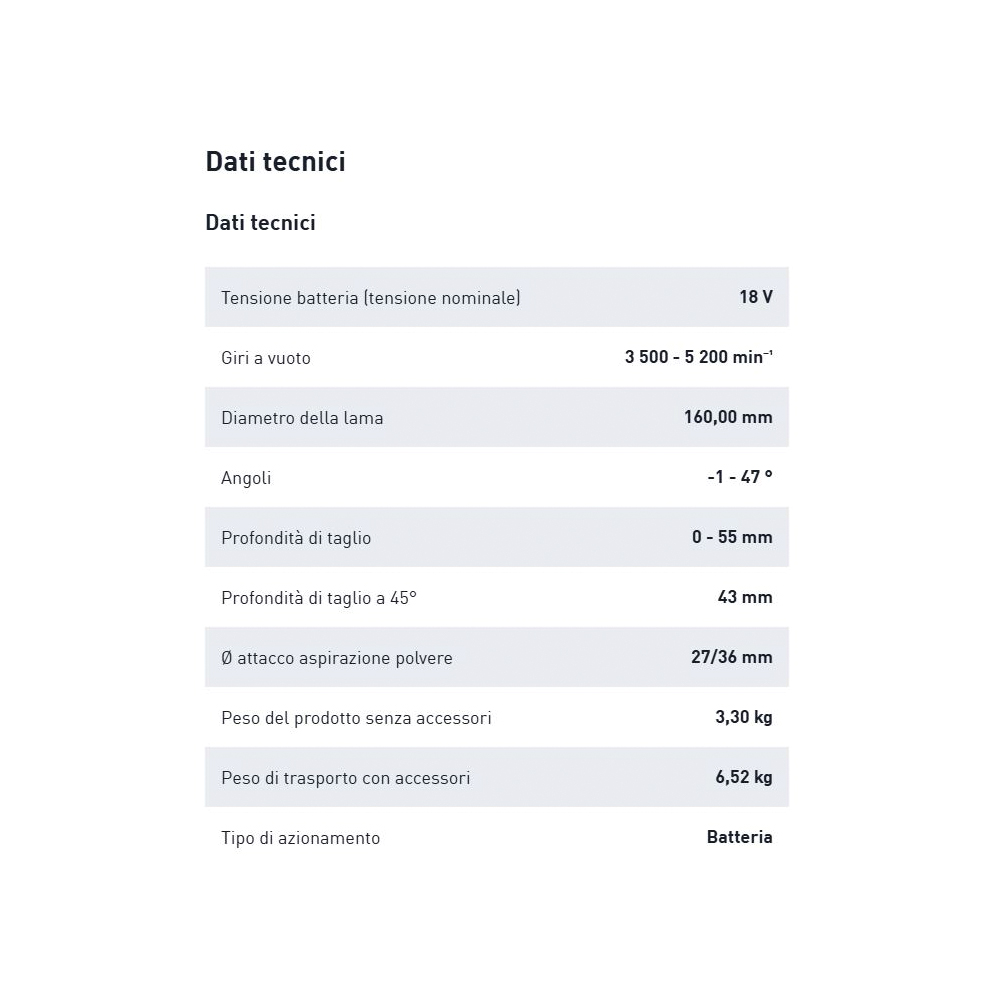Viewport: 1000px width, 1000px height.
Task: Select the "Ø attacco aspirazione polvere" label
Action: click(336, 658)
